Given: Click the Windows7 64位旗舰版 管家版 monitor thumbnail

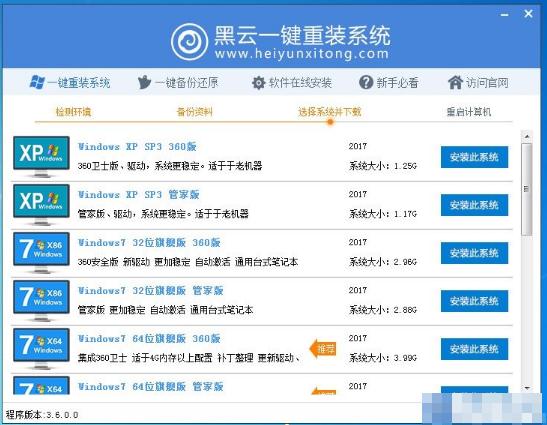Looking at the screenshot, I should [41, 385].
